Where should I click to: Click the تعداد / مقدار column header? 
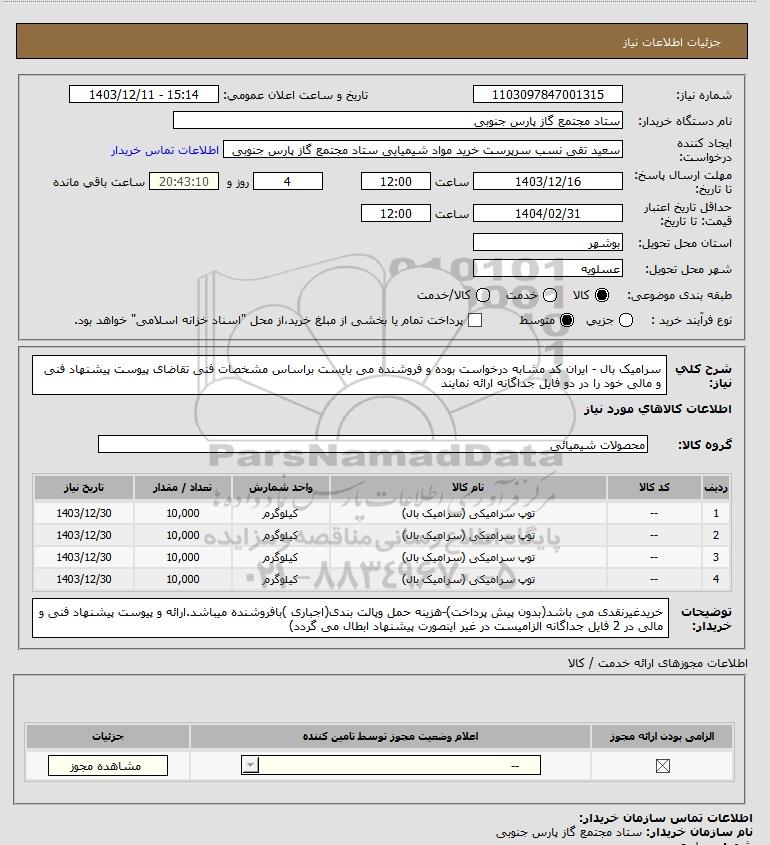183,488
